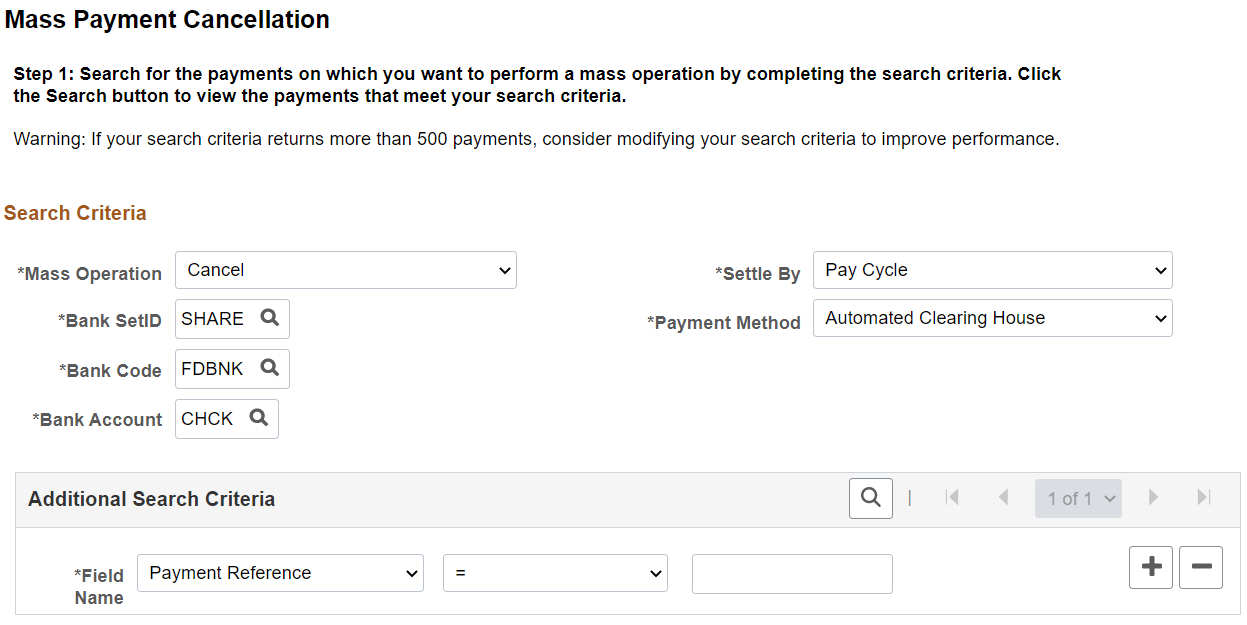Click the Additional Search Criteria find icon
This screenshot has height=625, width=1247.
[x=870, y=497]
